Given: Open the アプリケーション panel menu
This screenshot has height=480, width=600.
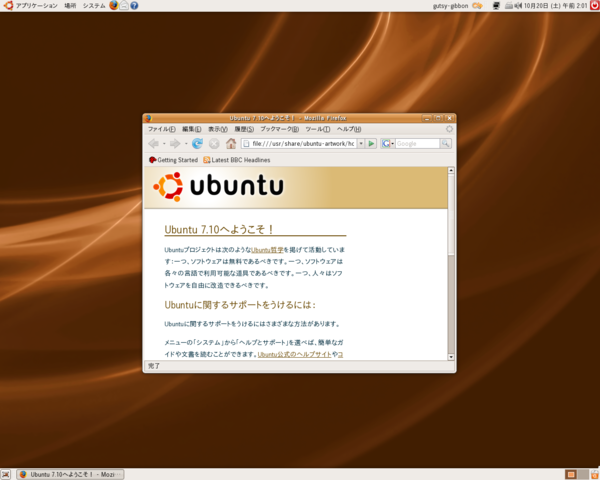Looking at the screenshot, I should (36, 5).
